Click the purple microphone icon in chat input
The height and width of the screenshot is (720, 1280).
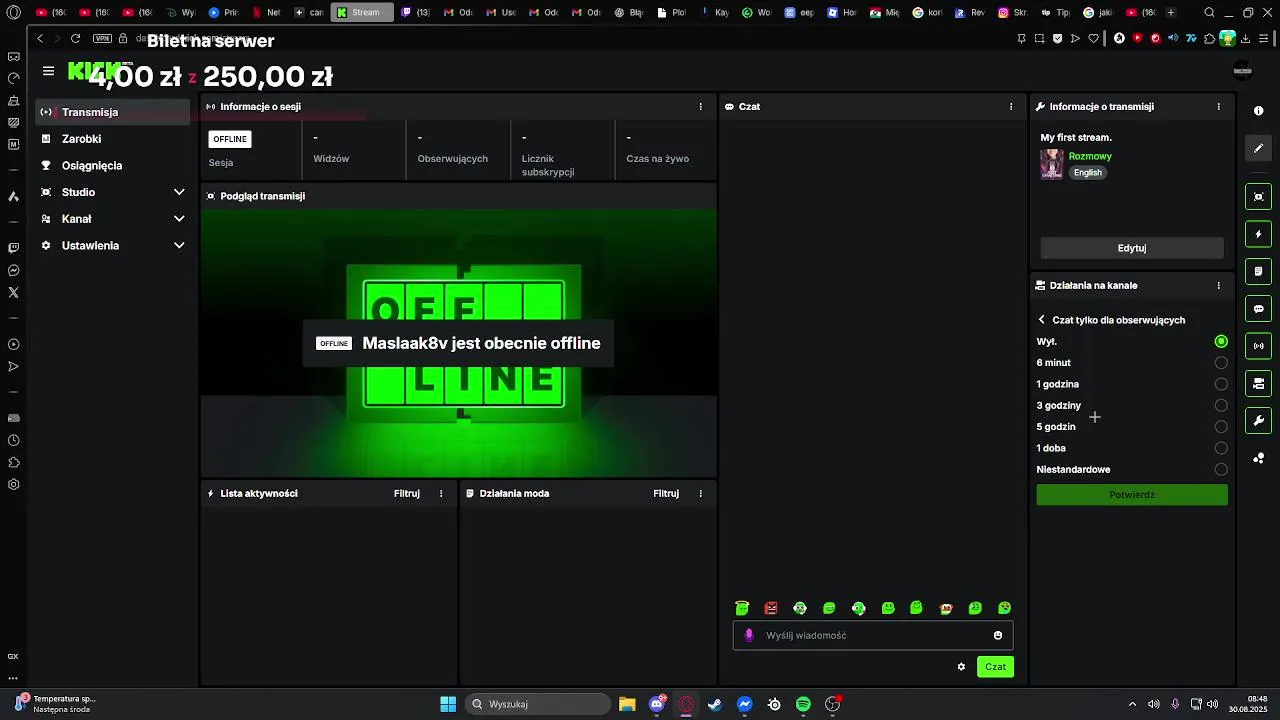tap(749, 635)
